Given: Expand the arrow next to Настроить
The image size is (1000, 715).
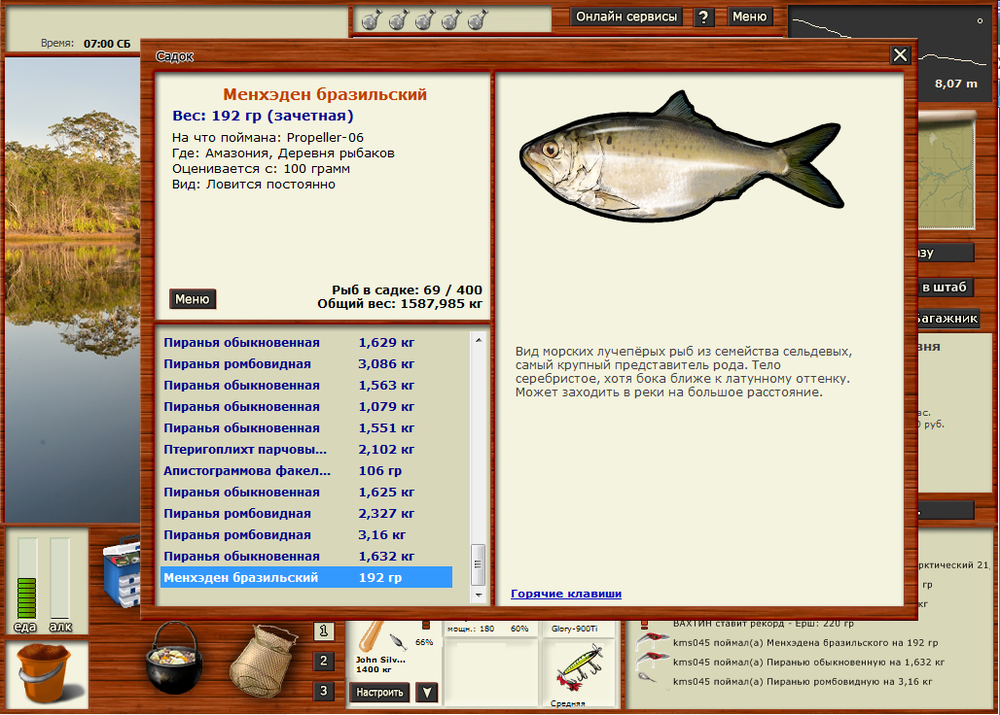Looking at the screenshot, I should pos(426,692).
